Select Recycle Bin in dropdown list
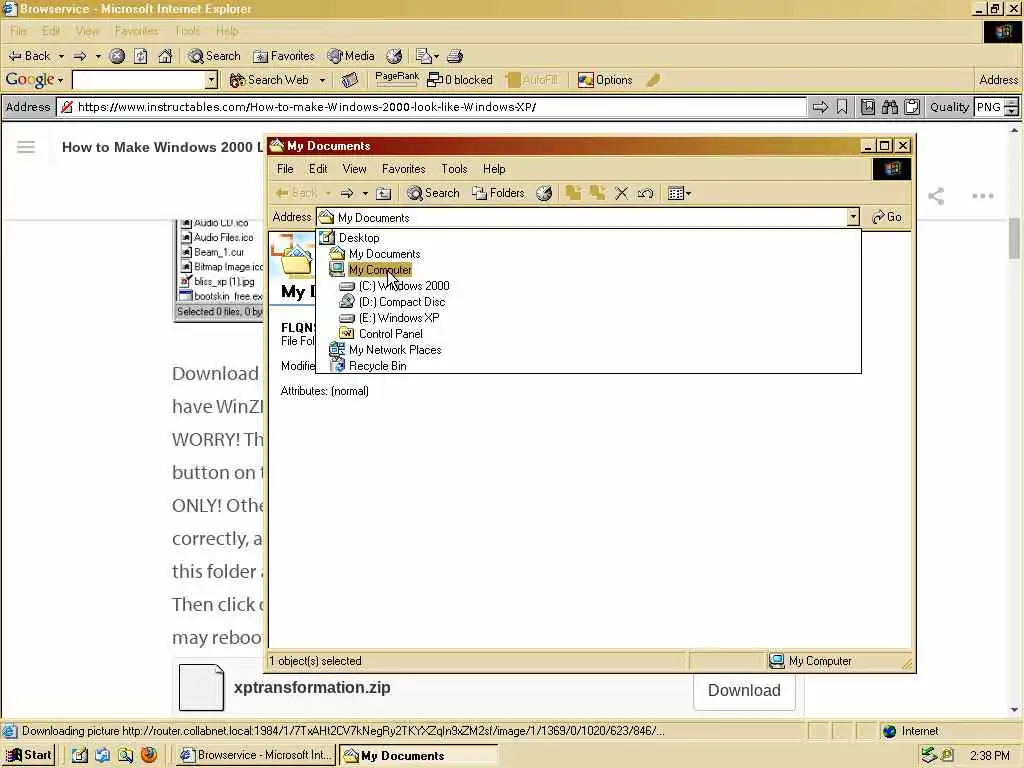The width and height of the screenshot is (1024, 768). 377,366
